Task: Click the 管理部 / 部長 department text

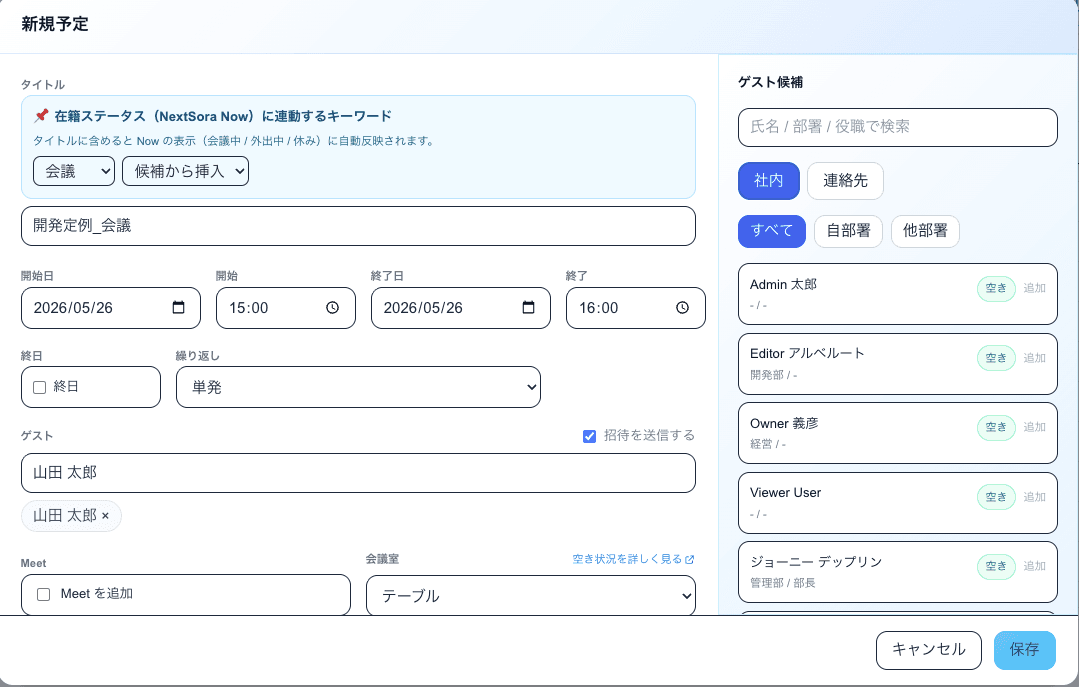Action: tap(782, 583)
